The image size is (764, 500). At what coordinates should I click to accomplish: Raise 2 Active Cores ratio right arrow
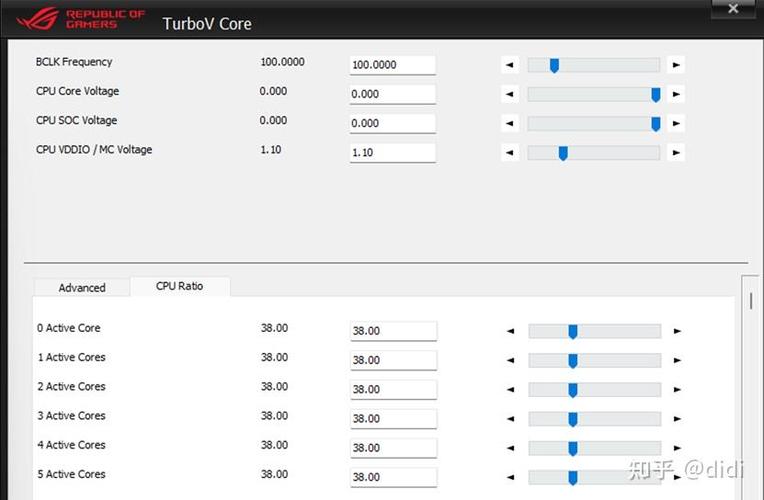(677, 389)
